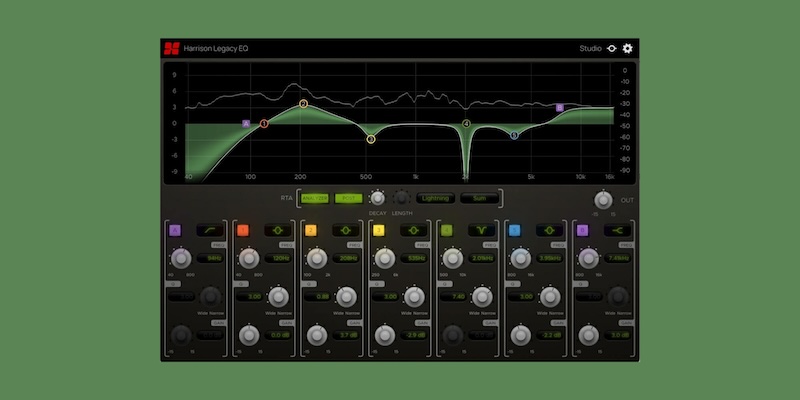Image resolution: width=800 pixels, height=400 pixels.
Task: Click band A frequency knob
Action: point(181,259)
